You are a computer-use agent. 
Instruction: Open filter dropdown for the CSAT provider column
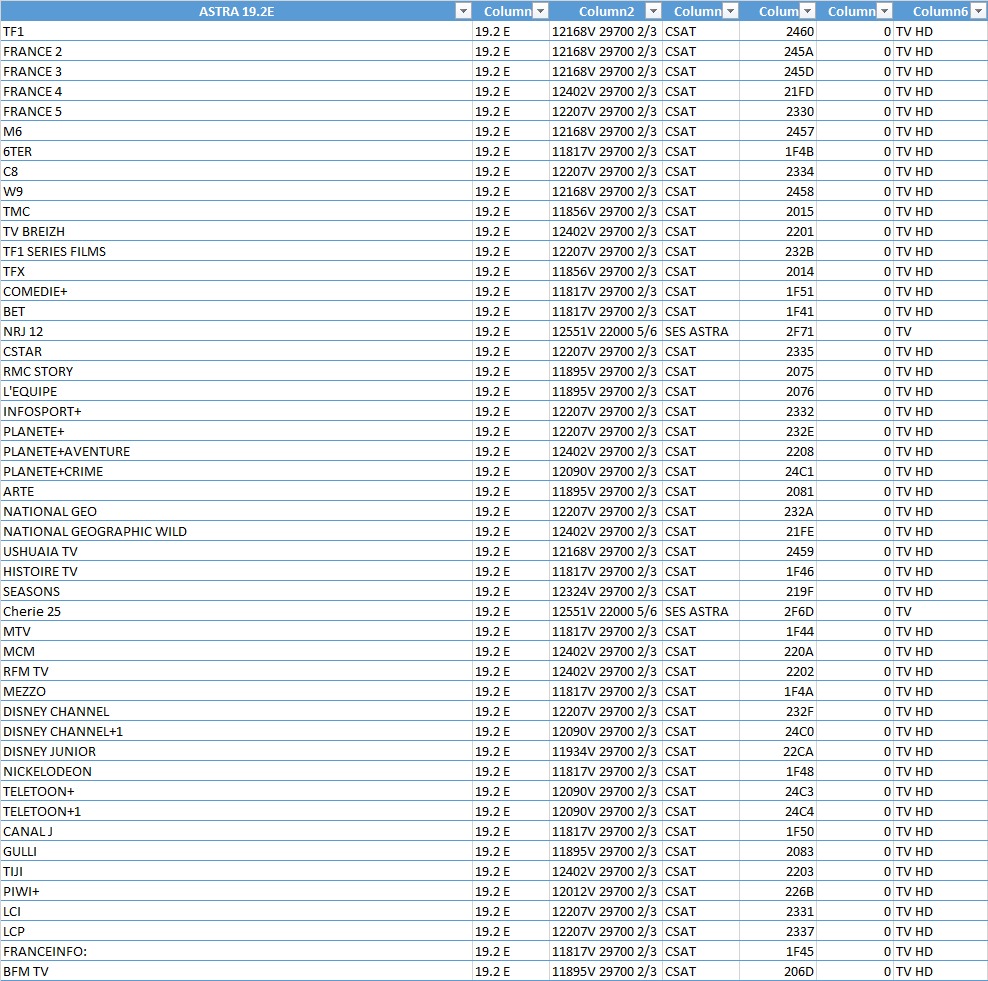730,11
